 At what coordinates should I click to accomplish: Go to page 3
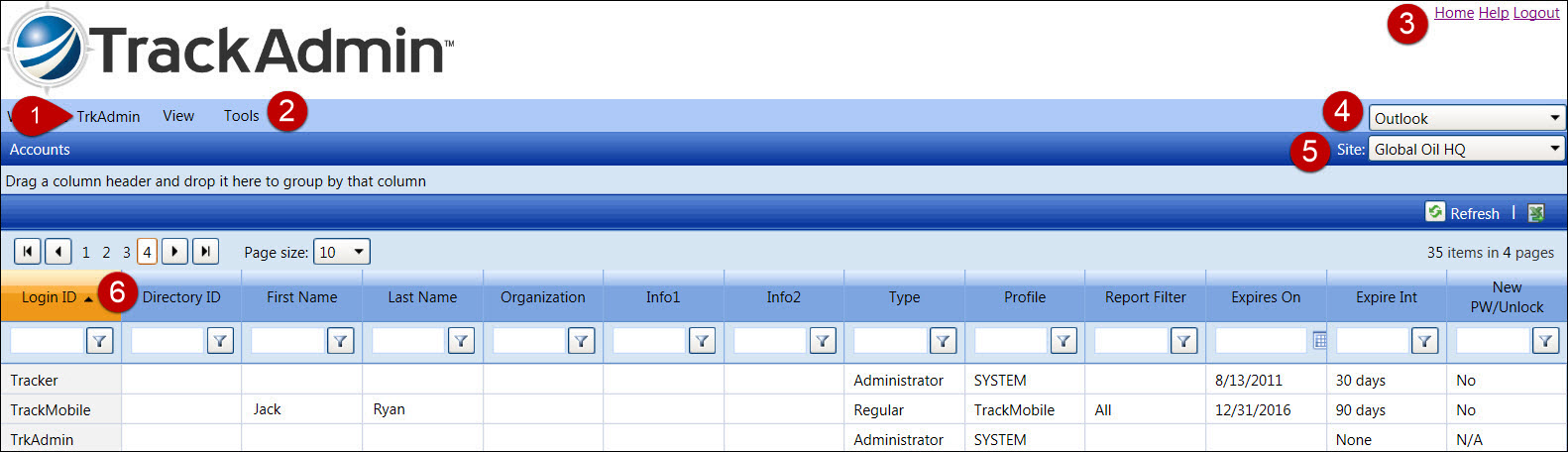click(127, 252)
